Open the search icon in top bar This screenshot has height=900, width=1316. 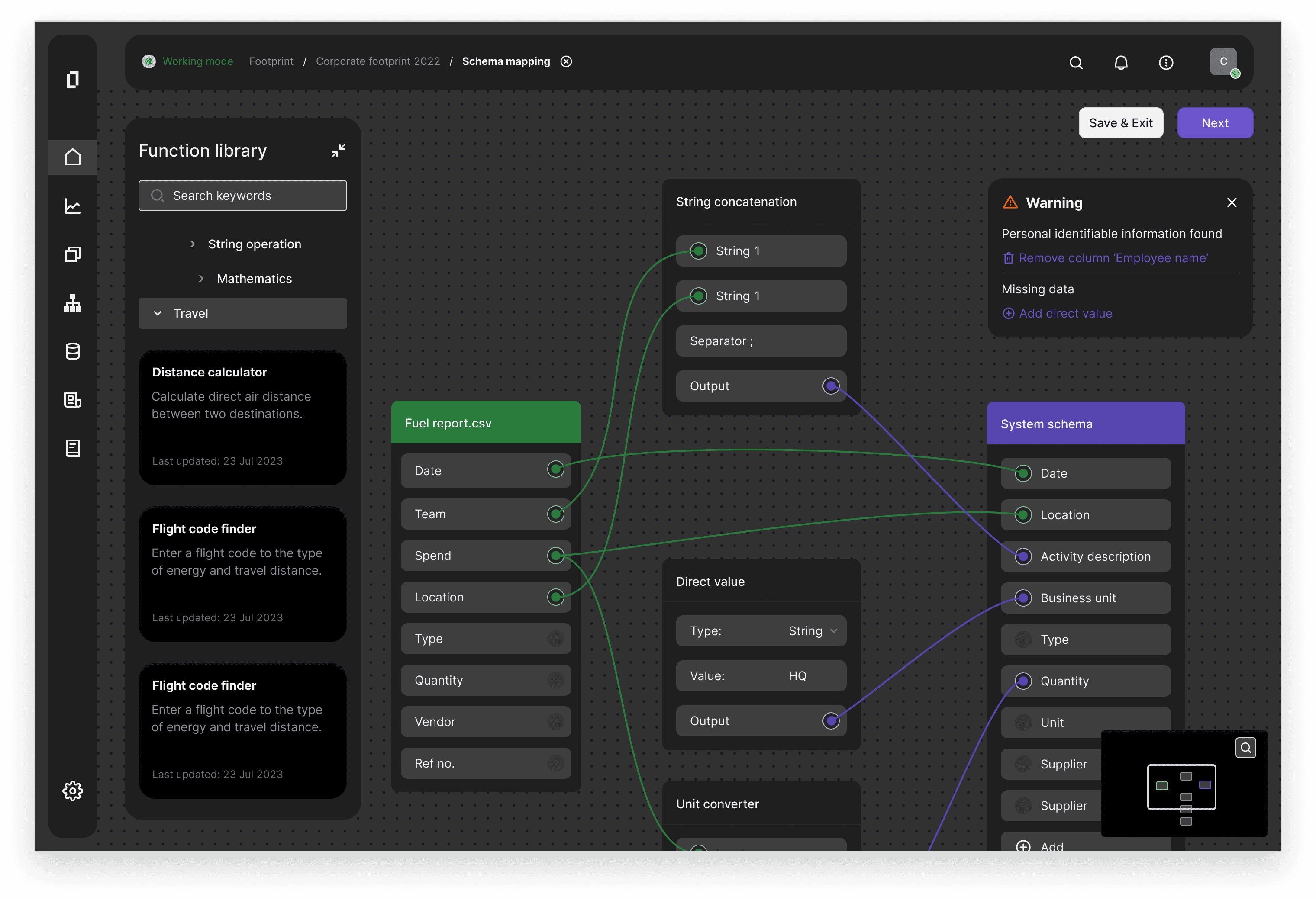[x=1076, y=62]
